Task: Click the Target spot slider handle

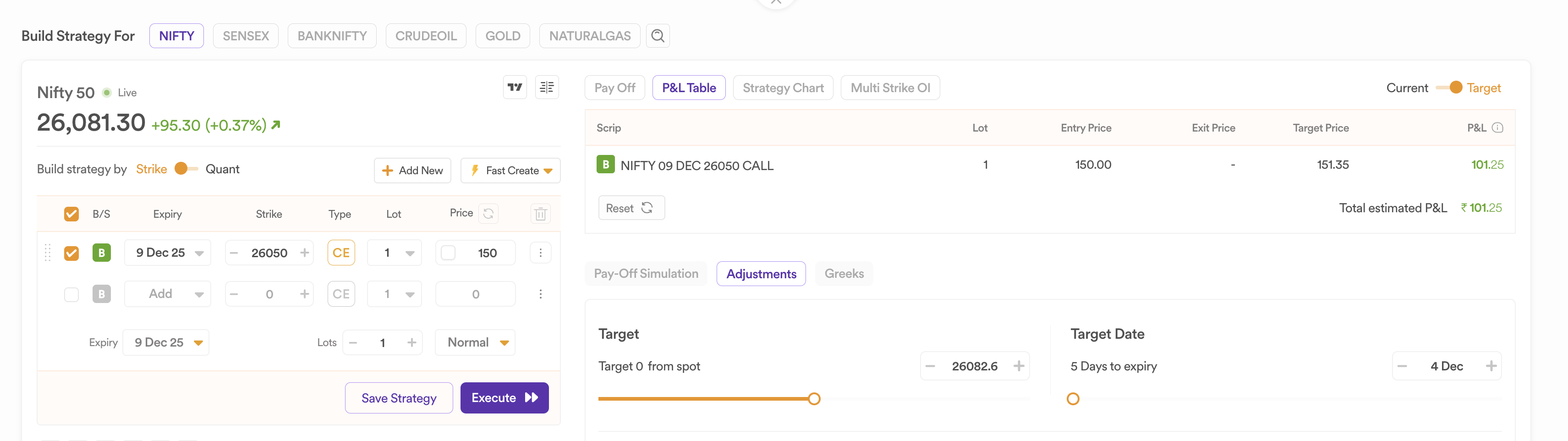Action: pos(814,399)
